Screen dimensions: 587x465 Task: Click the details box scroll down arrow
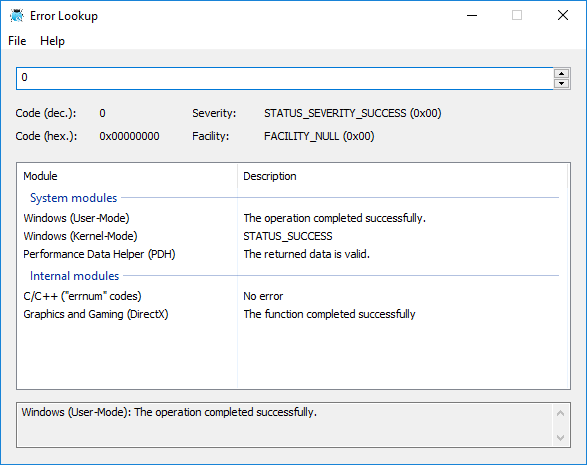pyautogui.click(x=560, y=437)
